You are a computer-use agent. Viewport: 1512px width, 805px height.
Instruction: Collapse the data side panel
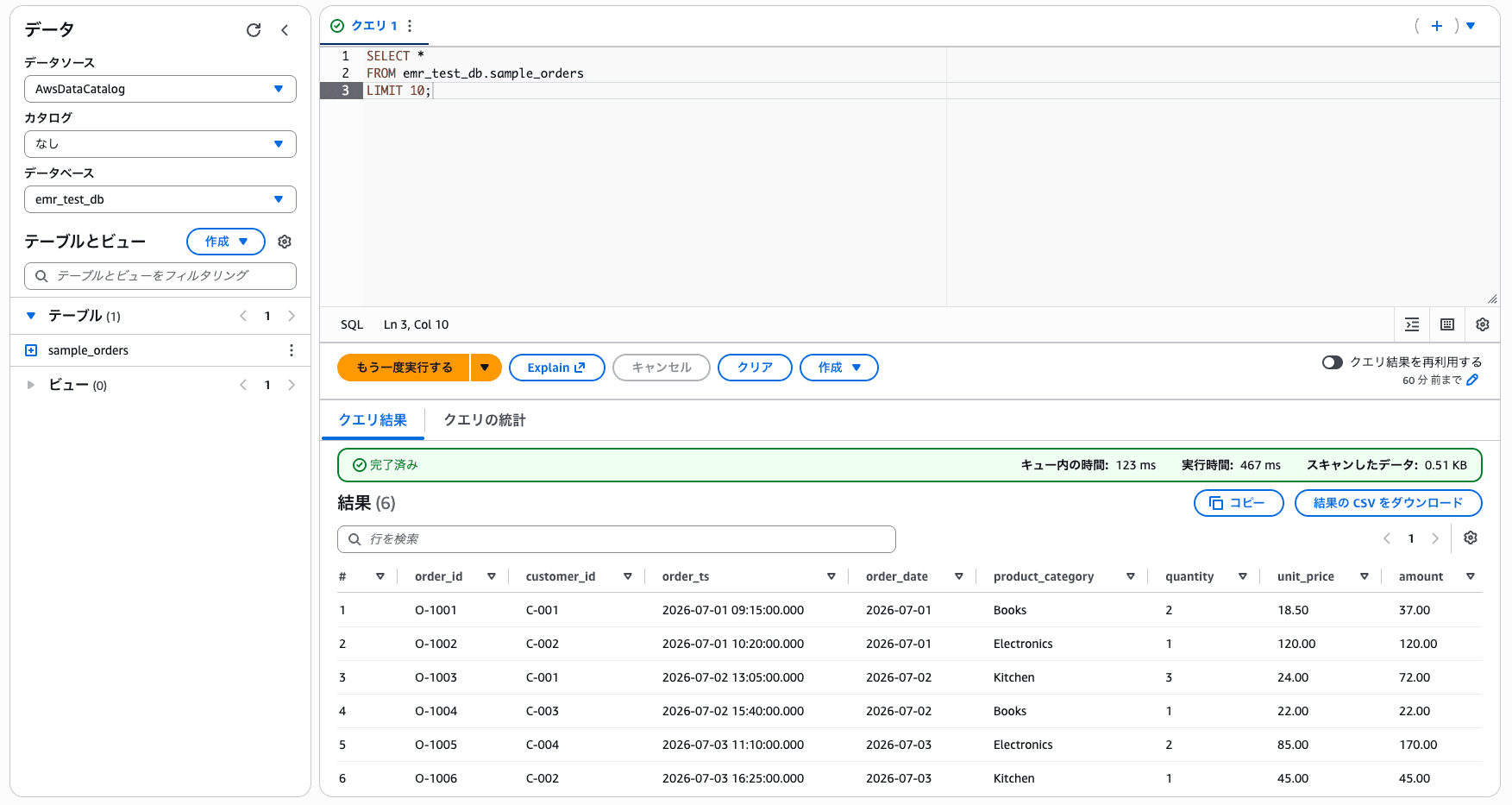click(x=285, y=30)
